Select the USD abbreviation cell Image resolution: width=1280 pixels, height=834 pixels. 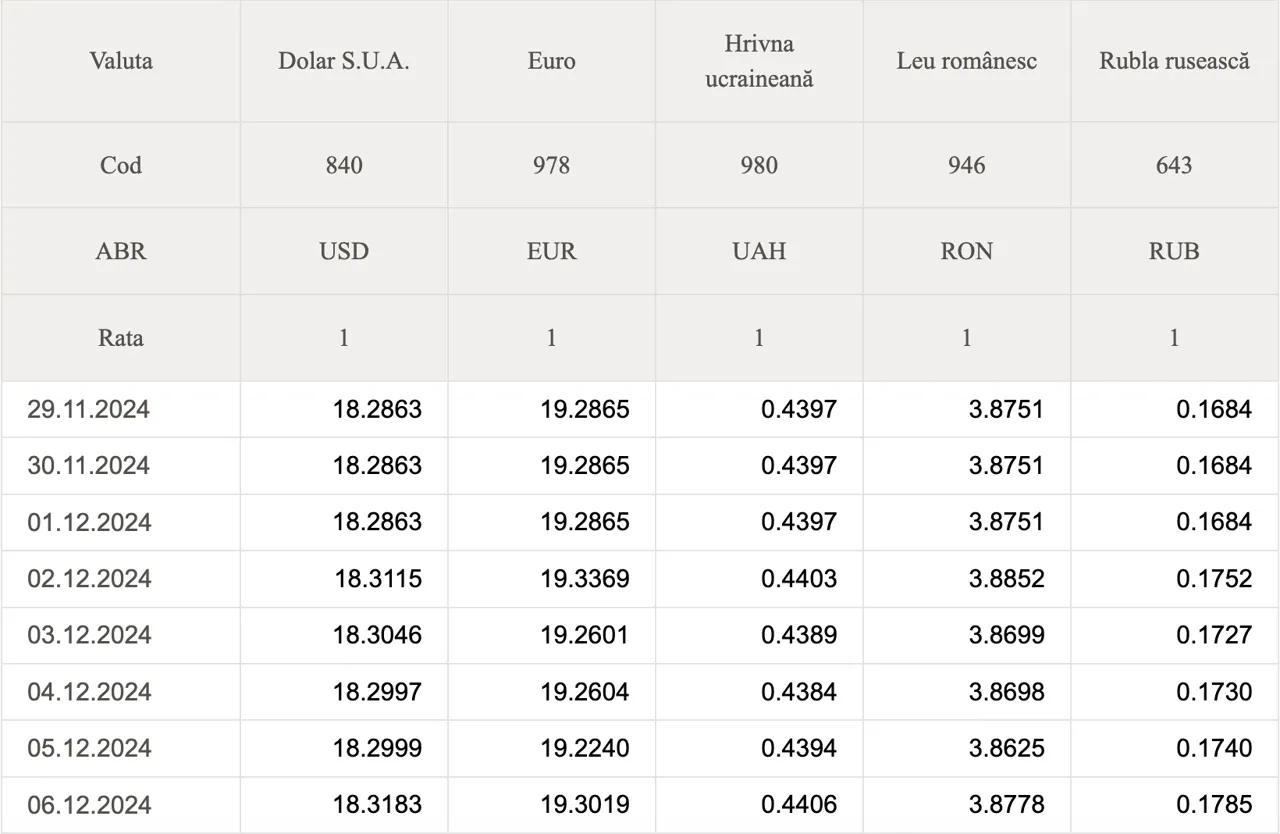pyautogui.click(x=344, y=251)
